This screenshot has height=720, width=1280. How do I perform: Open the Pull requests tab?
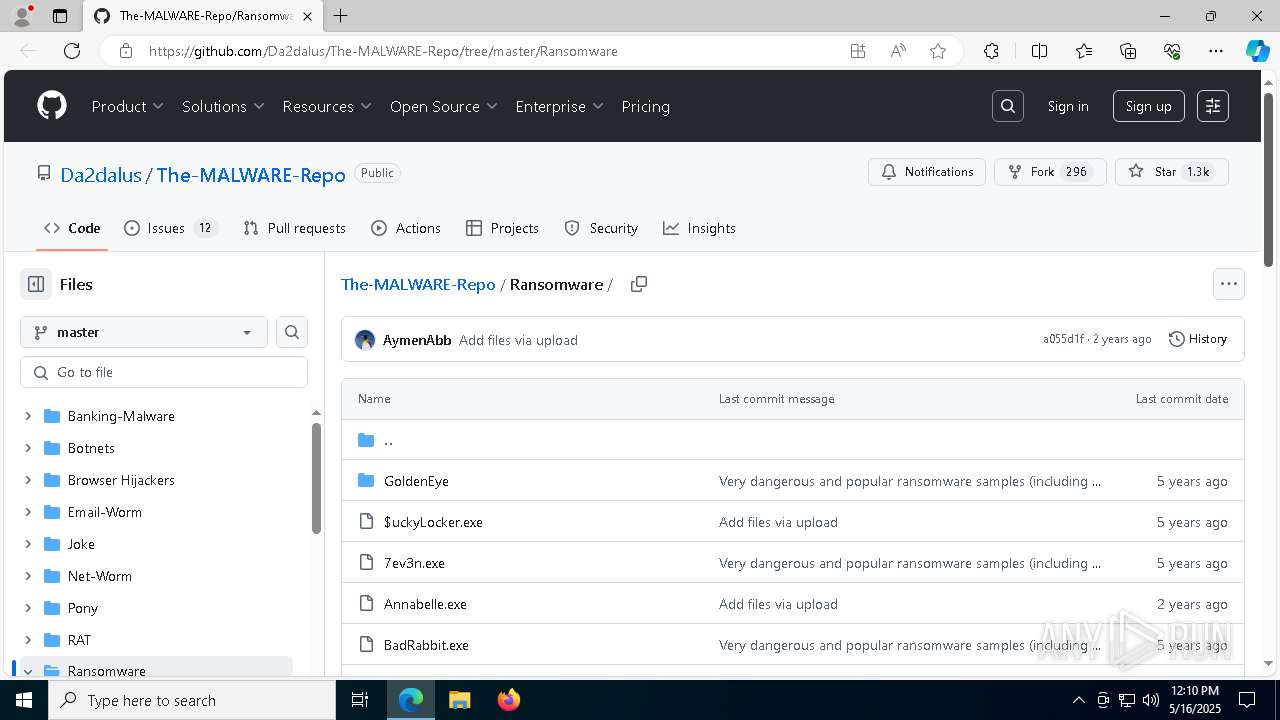click(295, 228)
